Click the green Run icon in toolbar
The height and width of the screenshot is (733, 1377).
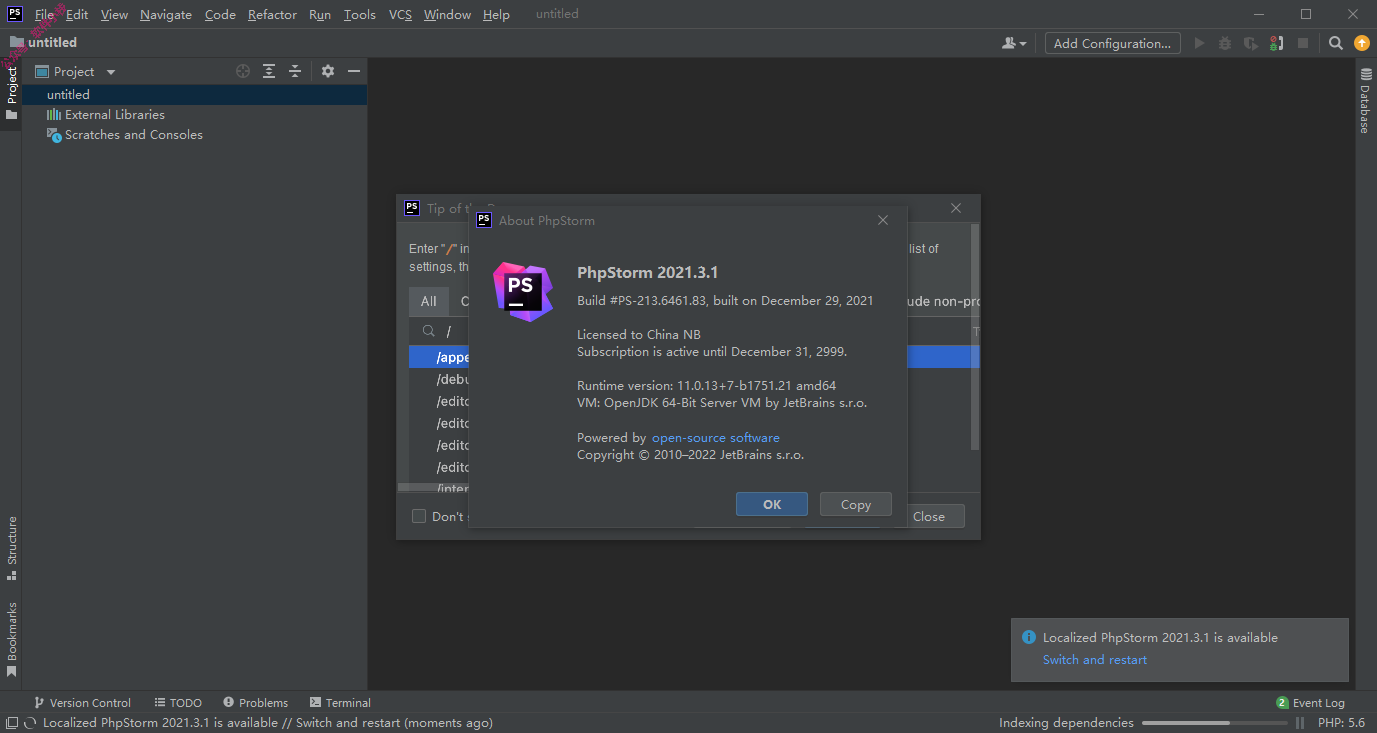click(x=1200, y=43)
